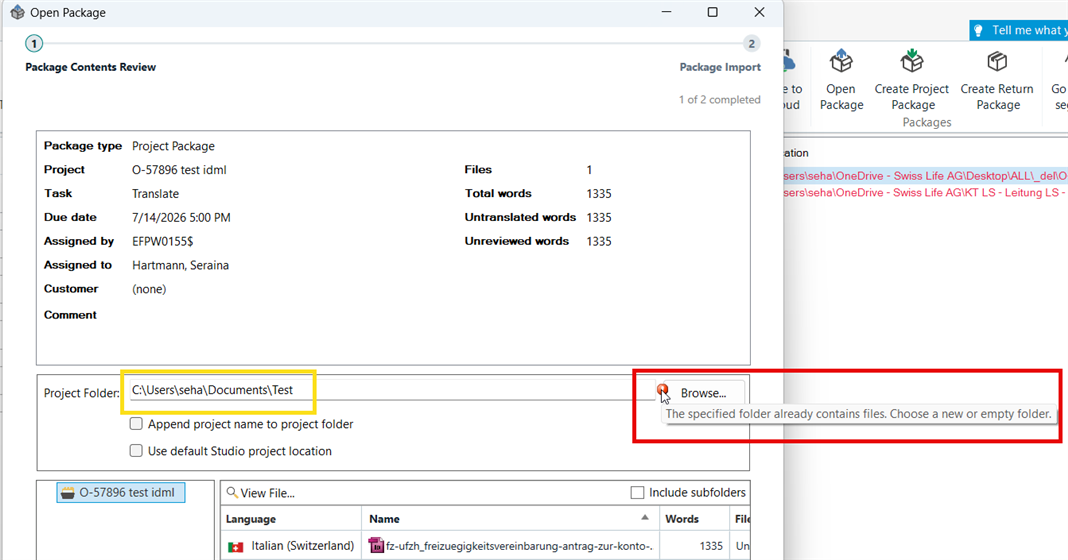This screenshot has height=560, width=1068.
Task: Sort by the Name column arrow
Action: 644,518
